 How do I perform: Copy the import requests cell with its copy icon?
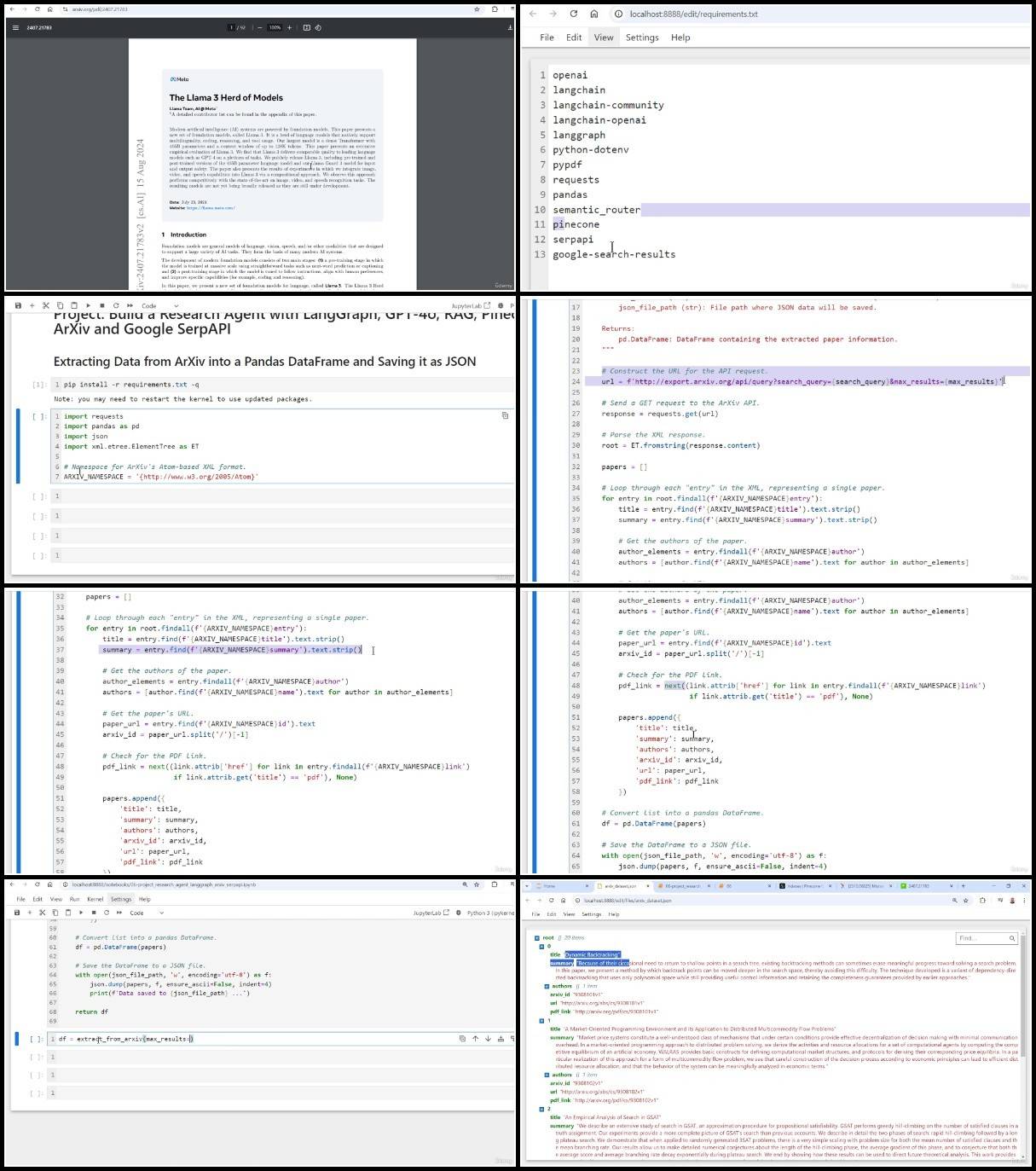click(x=505, y=415)
